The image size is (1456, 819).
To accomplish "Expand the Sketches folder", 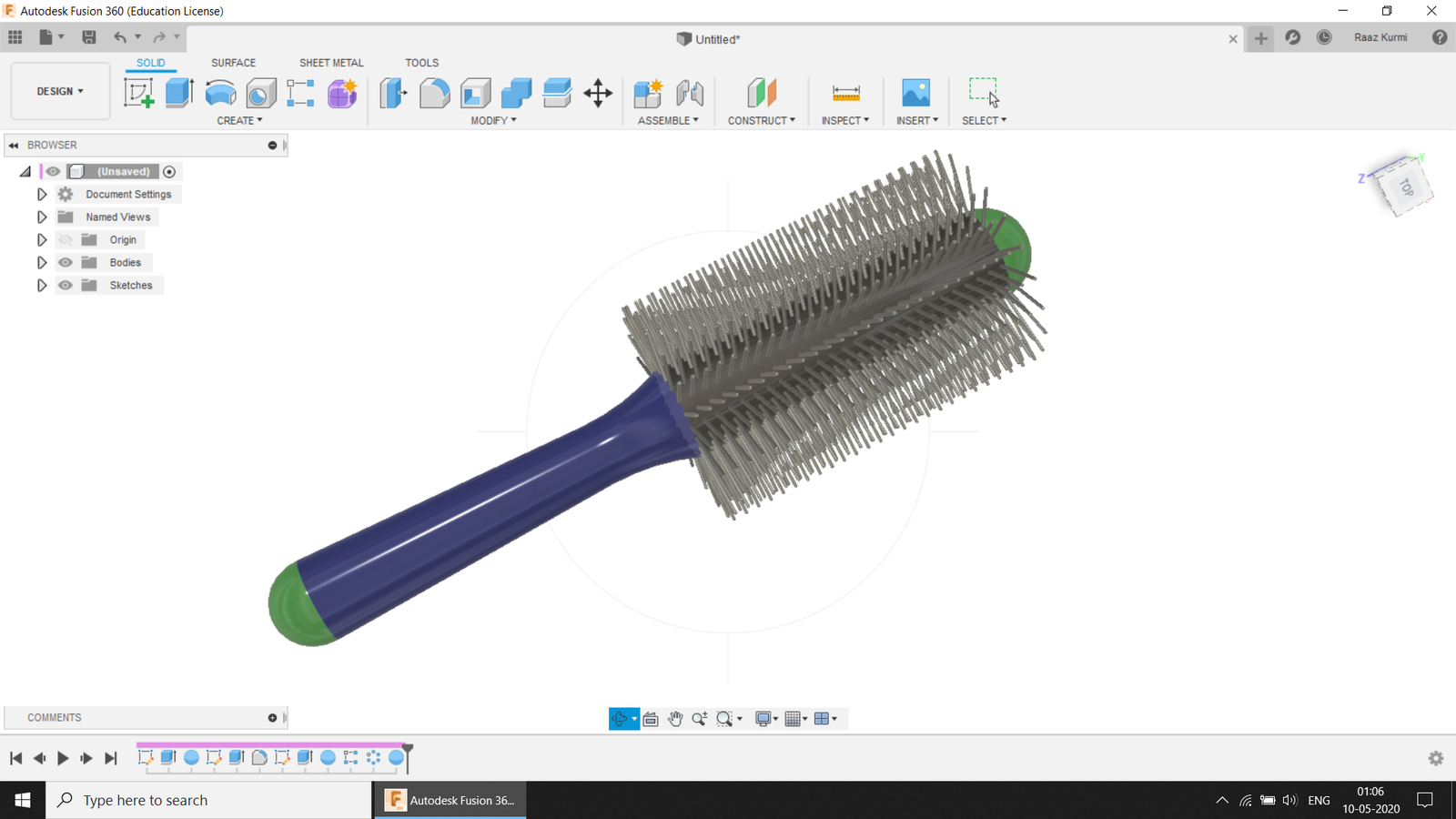I will click(42, 285).
